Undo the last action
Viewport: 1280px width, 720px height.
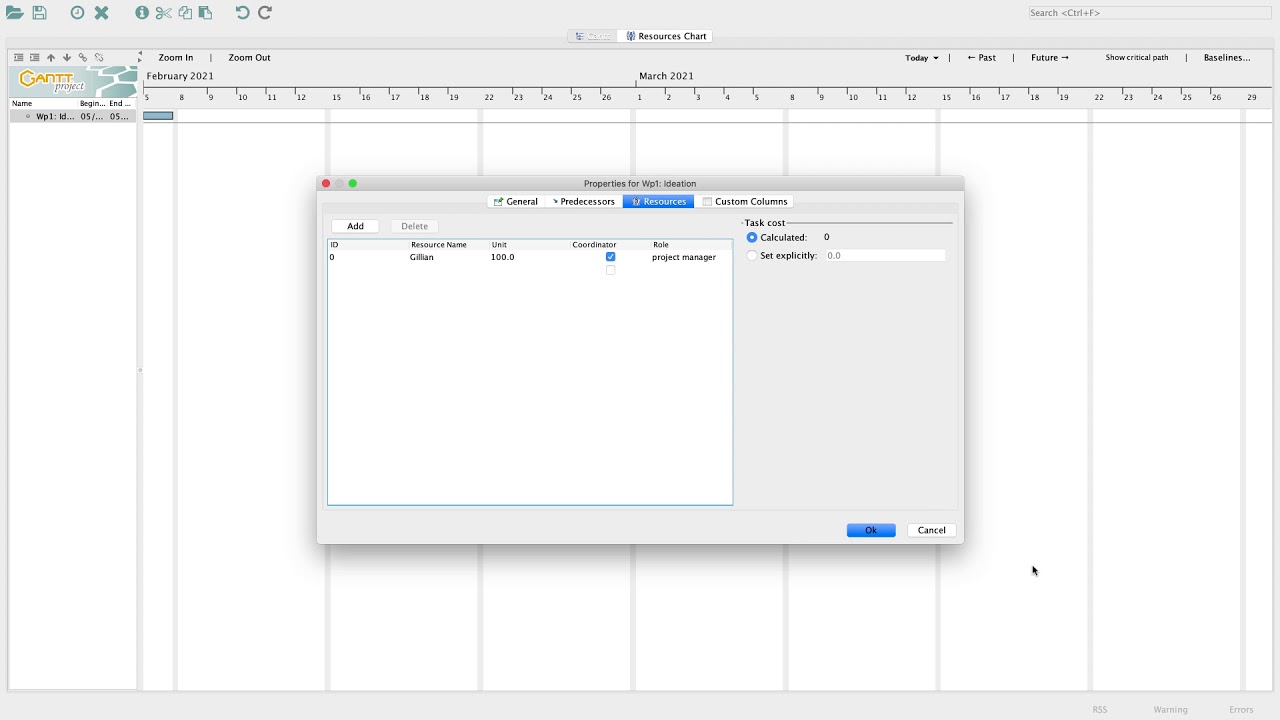tap(242, 13)
